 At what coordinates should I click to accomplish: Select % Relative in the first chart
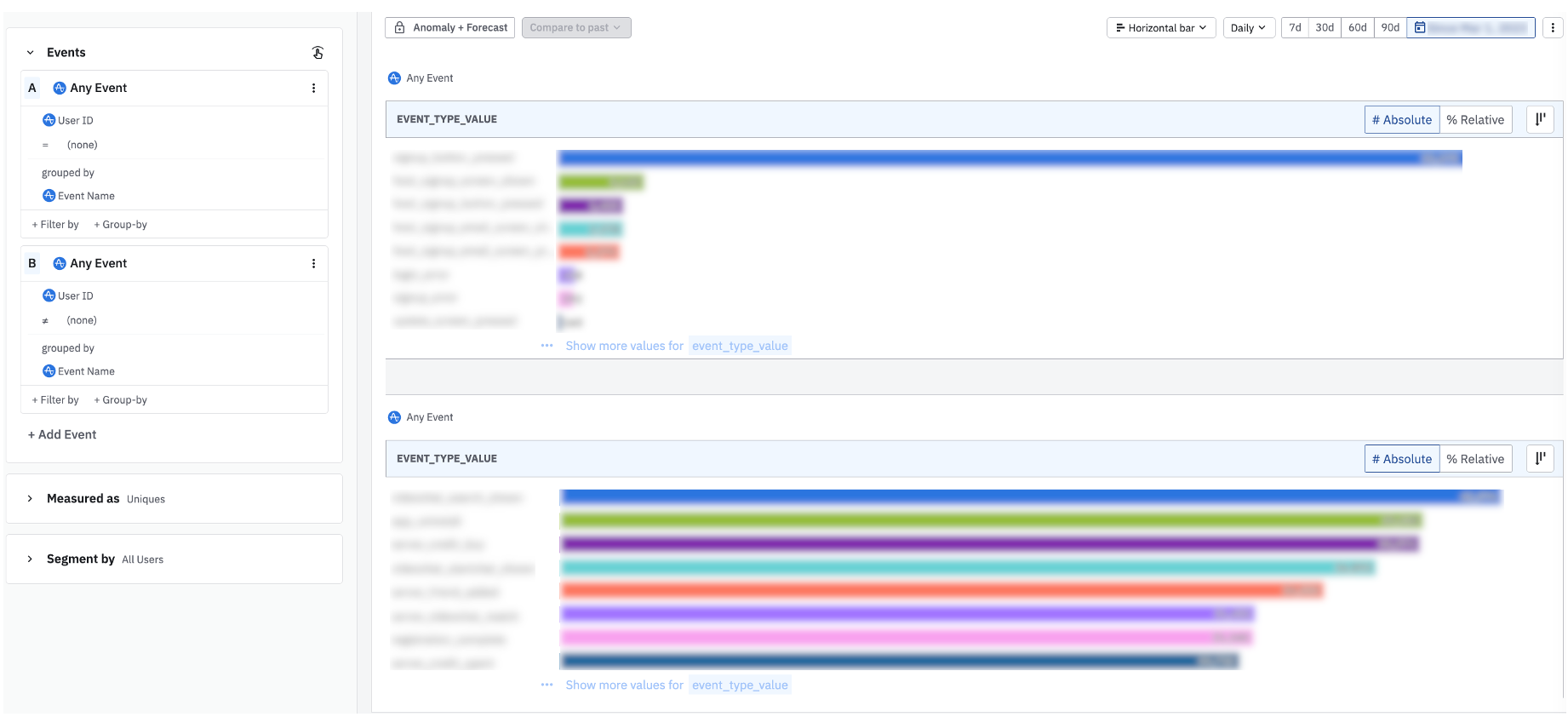1475,120
